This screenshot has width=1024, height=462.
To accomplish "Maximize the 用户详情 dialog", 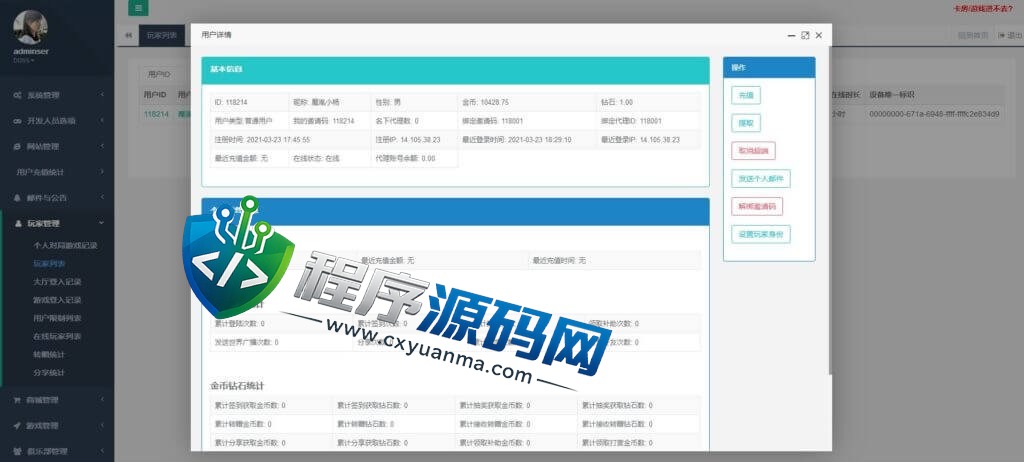I will 805,35.
